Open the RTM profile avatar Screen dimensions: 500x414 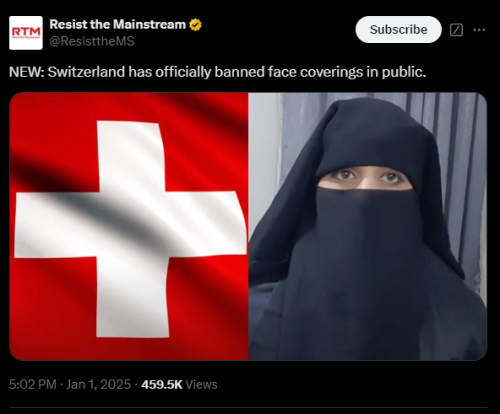coord(26,33)
